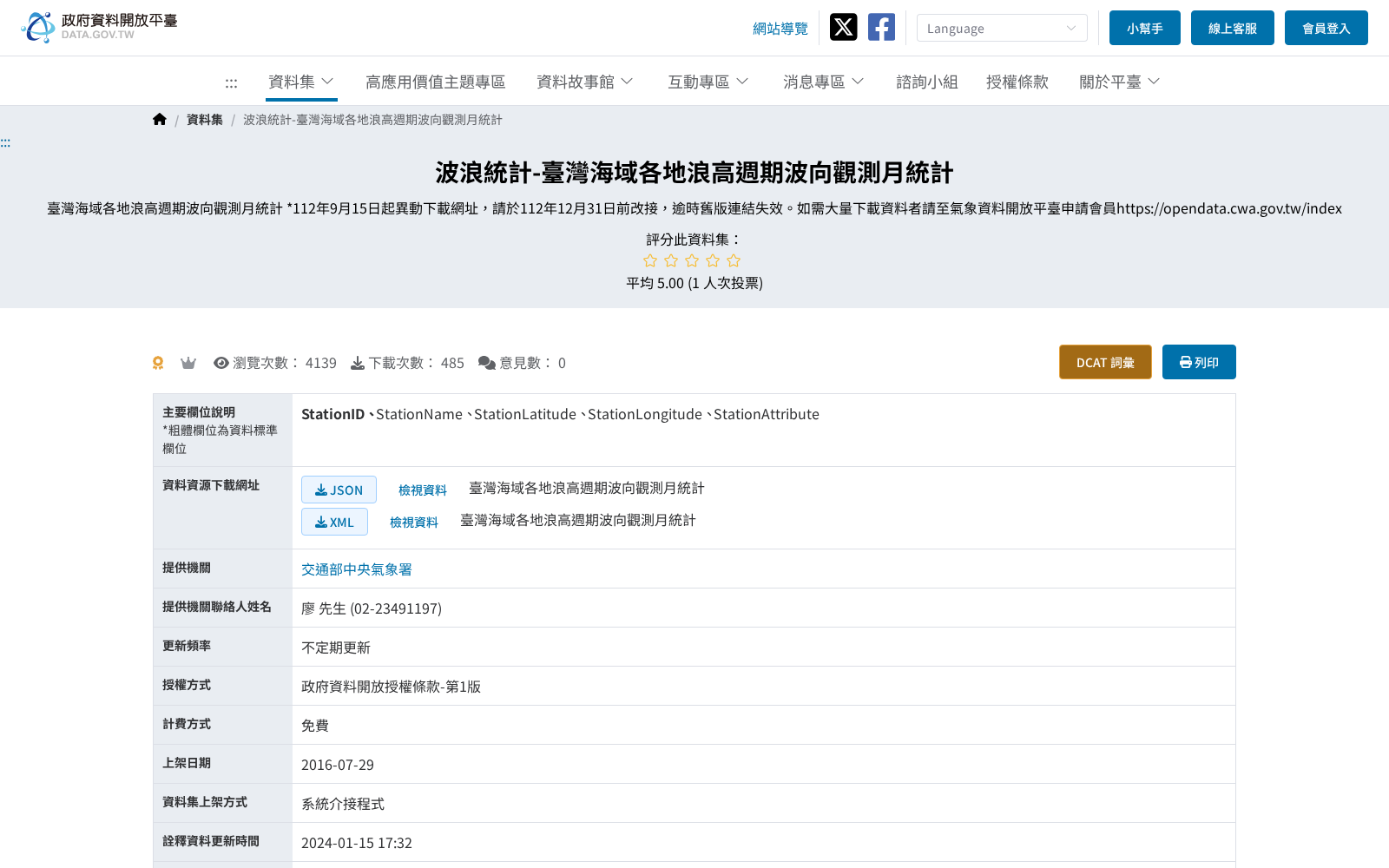The height and width of the screenshot is (868, 1389).
Task: Open 高應用價值主題專區 menu item
Action: tap(436, 82)
